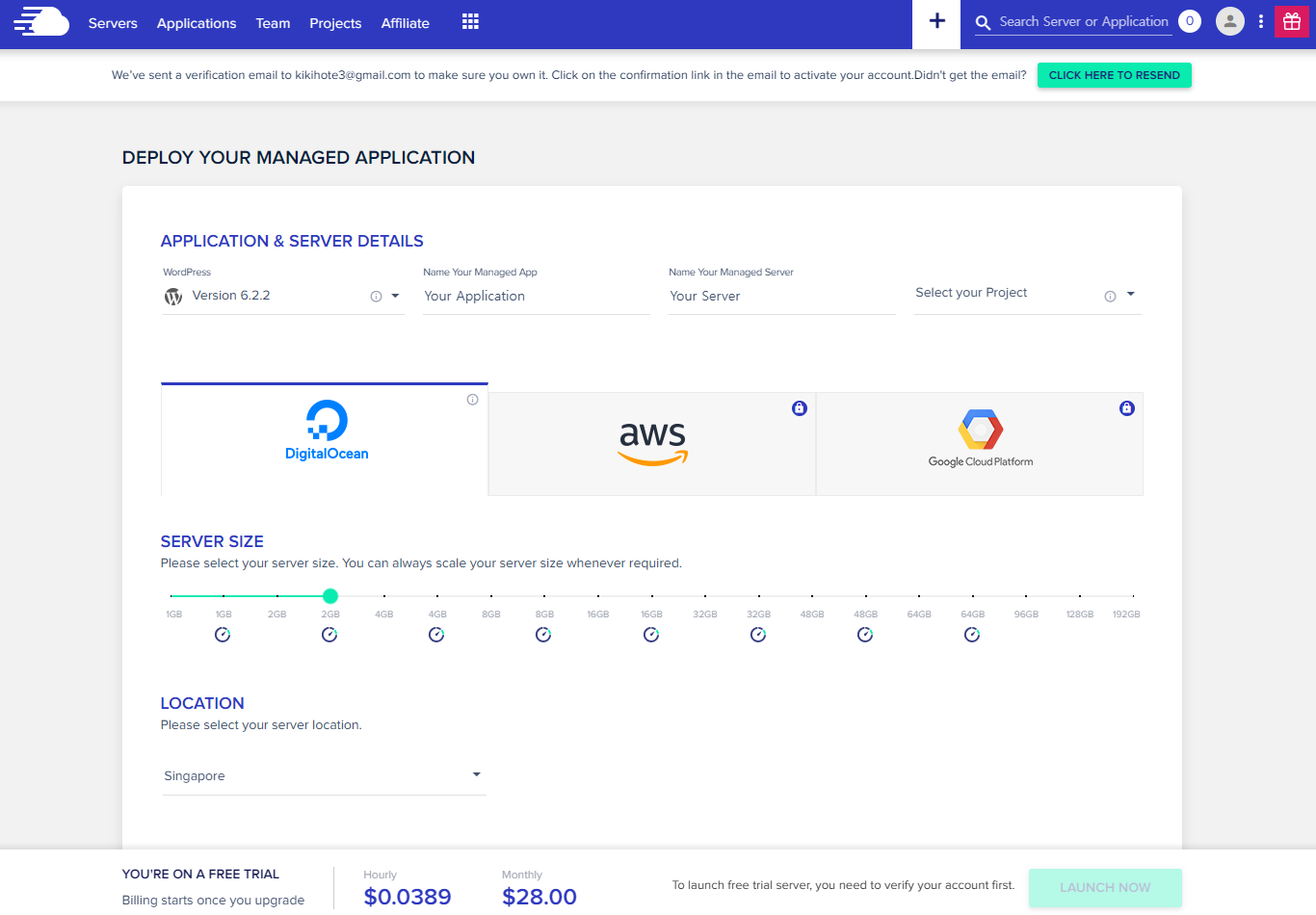Expand the WordPress version dropdown arrow
This screenshot has height=915, width=1316.
coord(395,296)
